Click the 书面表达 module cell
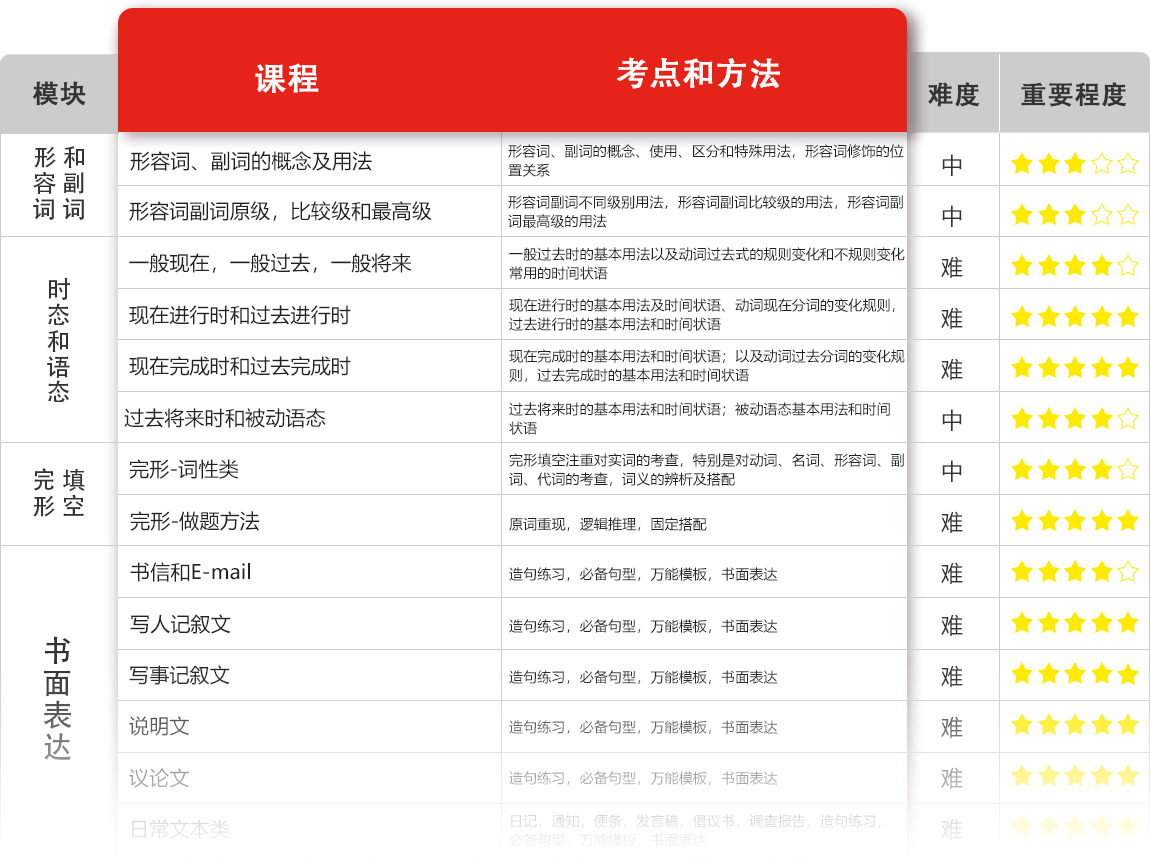Viewport: 1150px width, 858px height. [57, 698]
